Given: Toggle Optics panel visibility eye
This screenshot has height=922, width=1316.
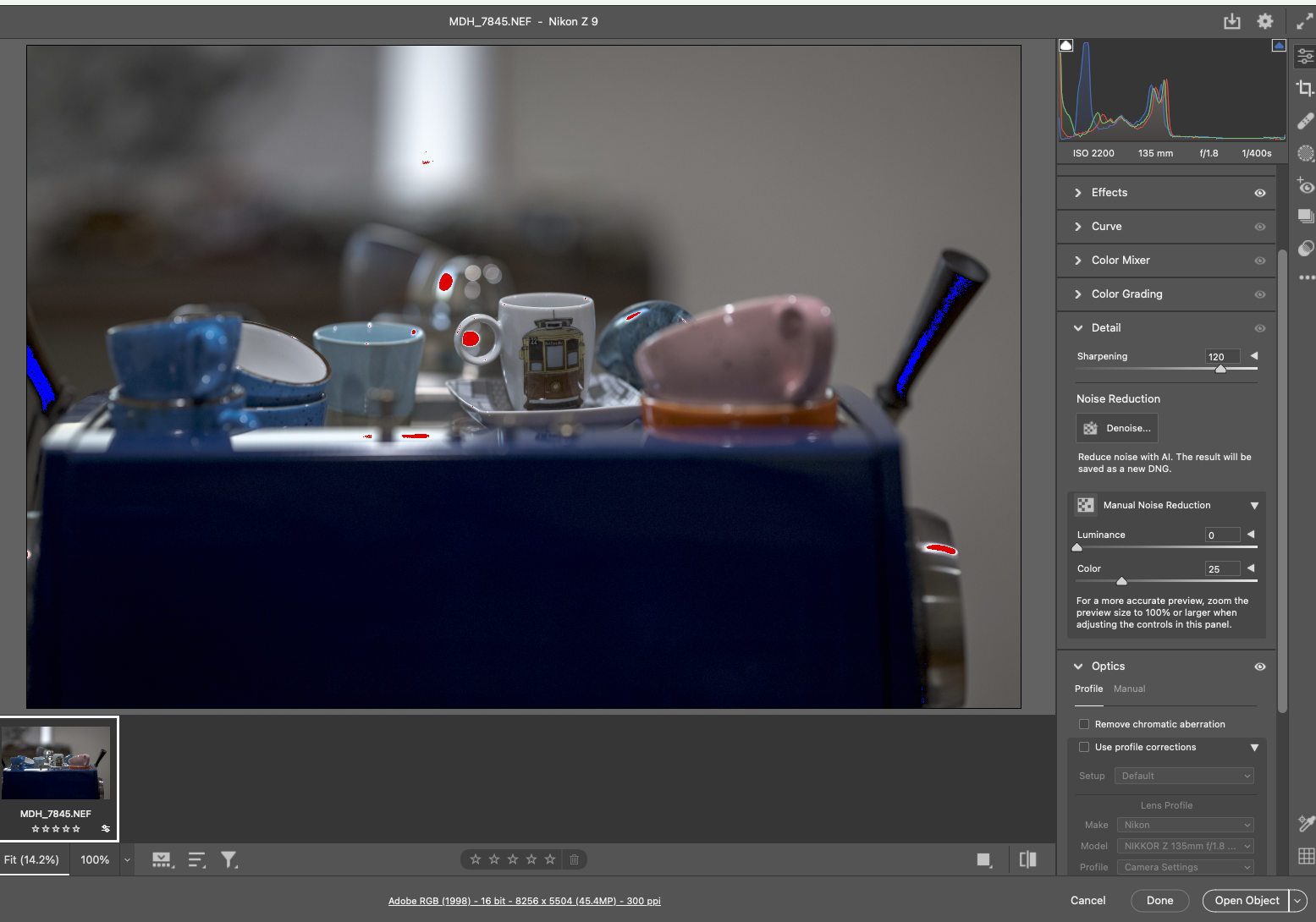Looking at the screenshot, I should pyautogui.click(x=1260, y=667).
